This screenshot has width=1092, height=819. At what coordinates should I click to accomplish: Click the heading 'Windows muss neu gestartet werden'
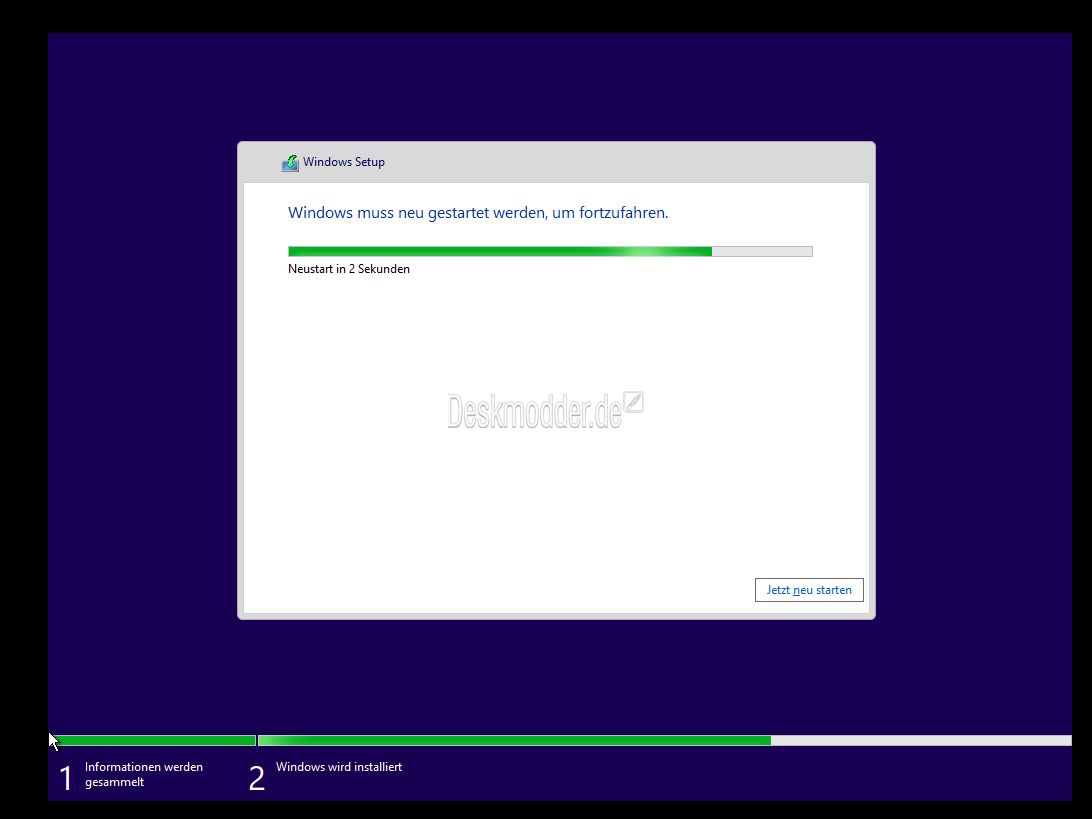(478, 212)
